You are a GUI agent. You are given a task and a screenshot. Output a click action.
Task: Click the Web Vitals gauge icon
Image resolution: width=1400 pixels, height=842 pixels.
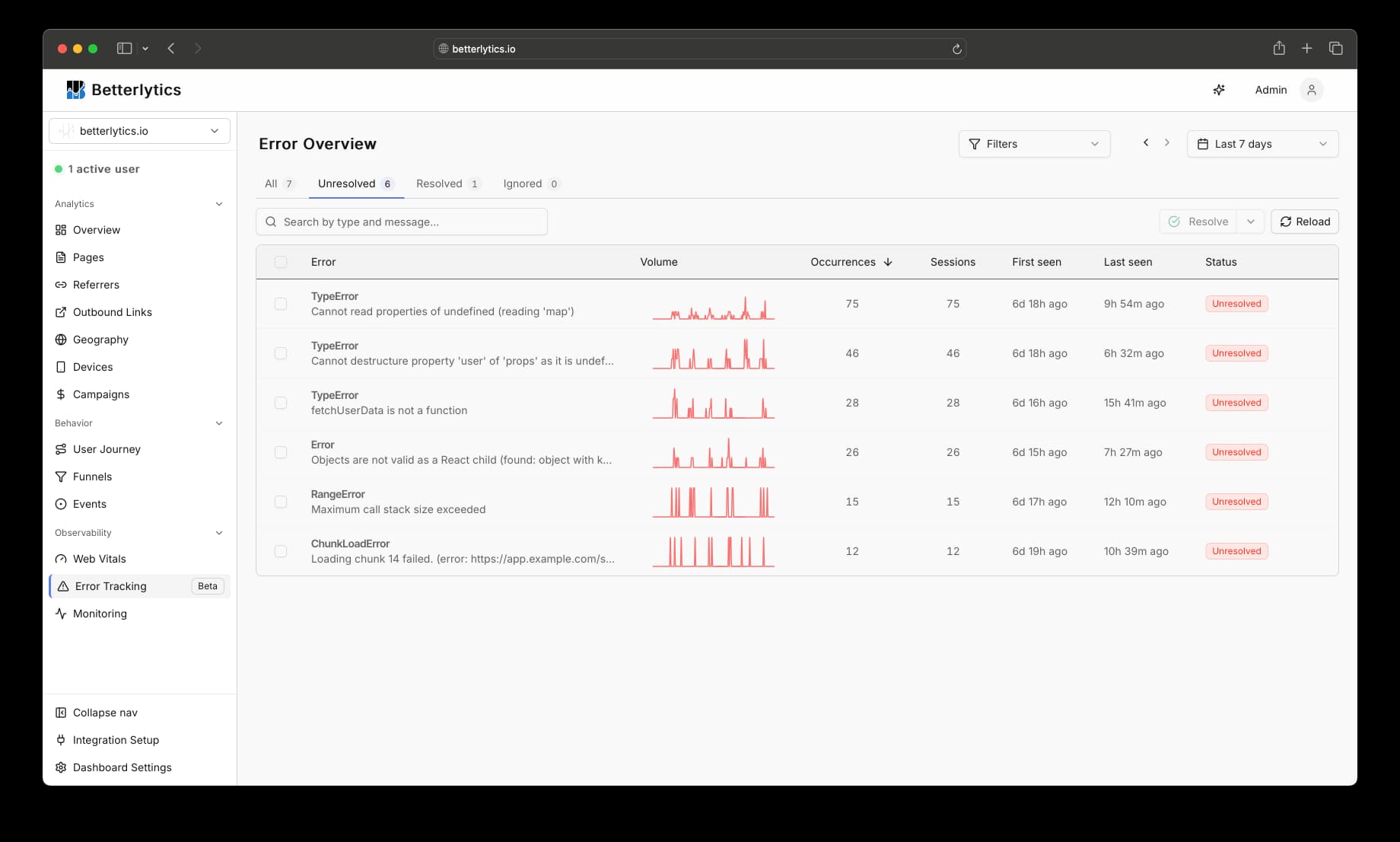click(61, 559)
